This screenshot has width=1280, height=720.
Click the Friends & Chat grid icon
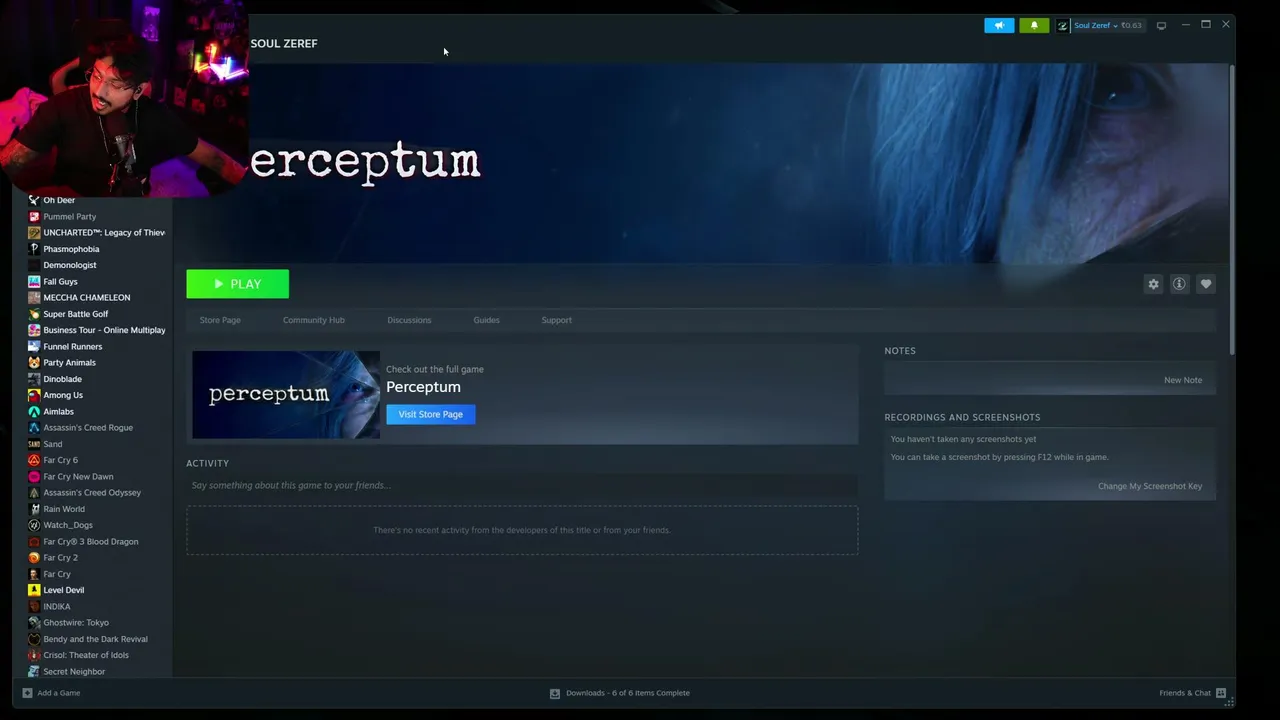tap(1221, 693)
